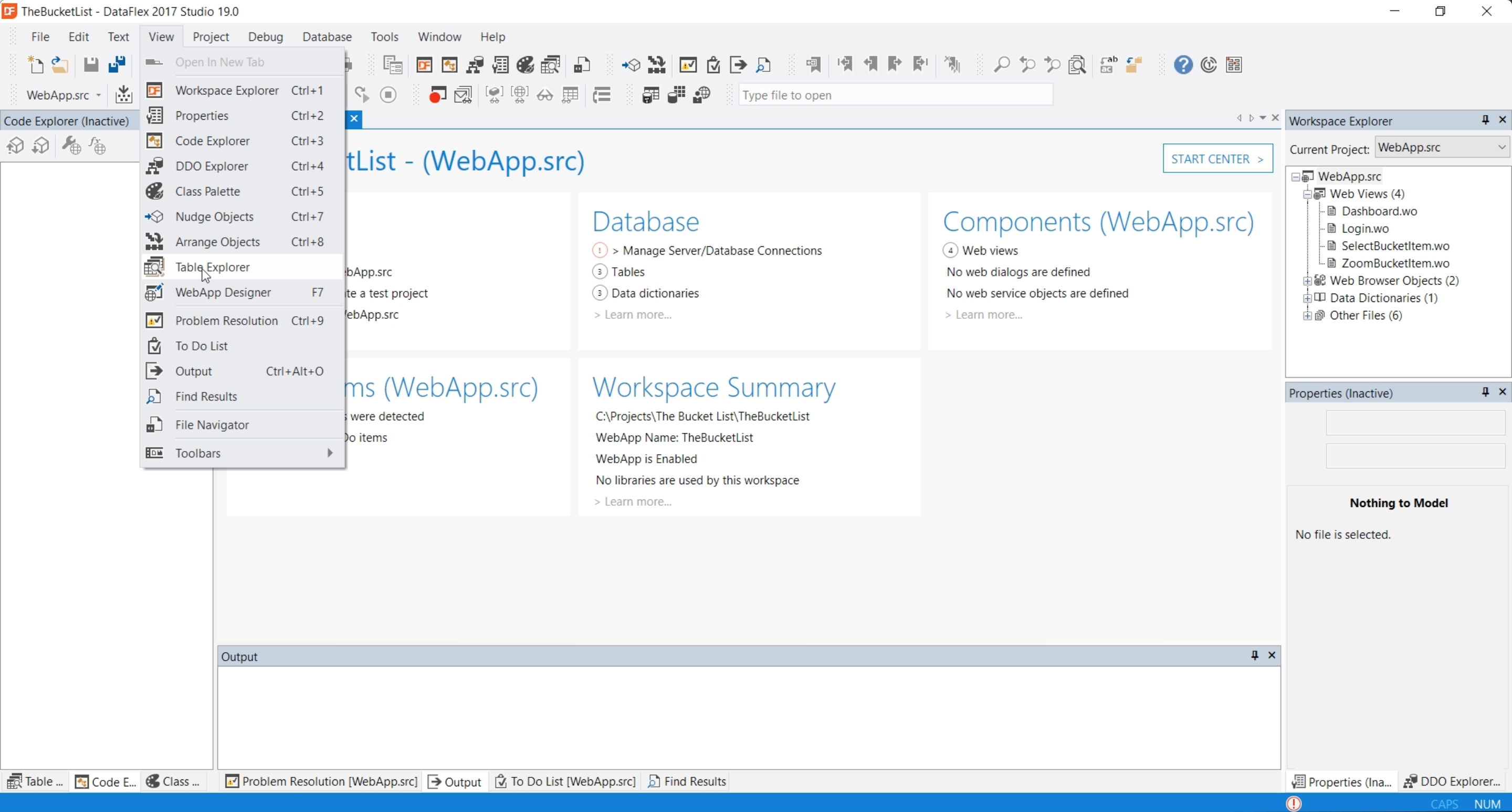Toggle auto-hide pin on Output panel
The width and height of the screenshot is (1512, 812).
[x=1254, y=655]
